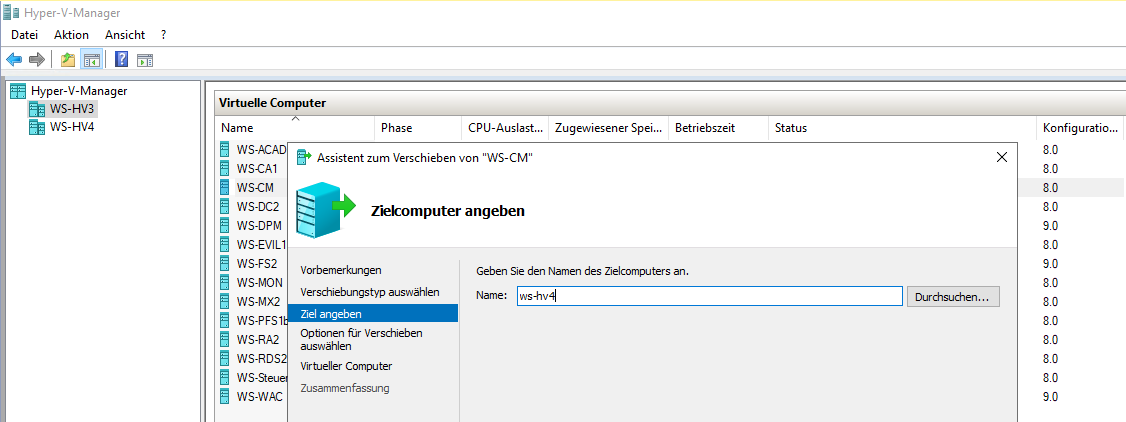This screenshot has height=422, width=1126.
Task: Click the WS-HV4 server icon in tree
Action: coord(37,127)
